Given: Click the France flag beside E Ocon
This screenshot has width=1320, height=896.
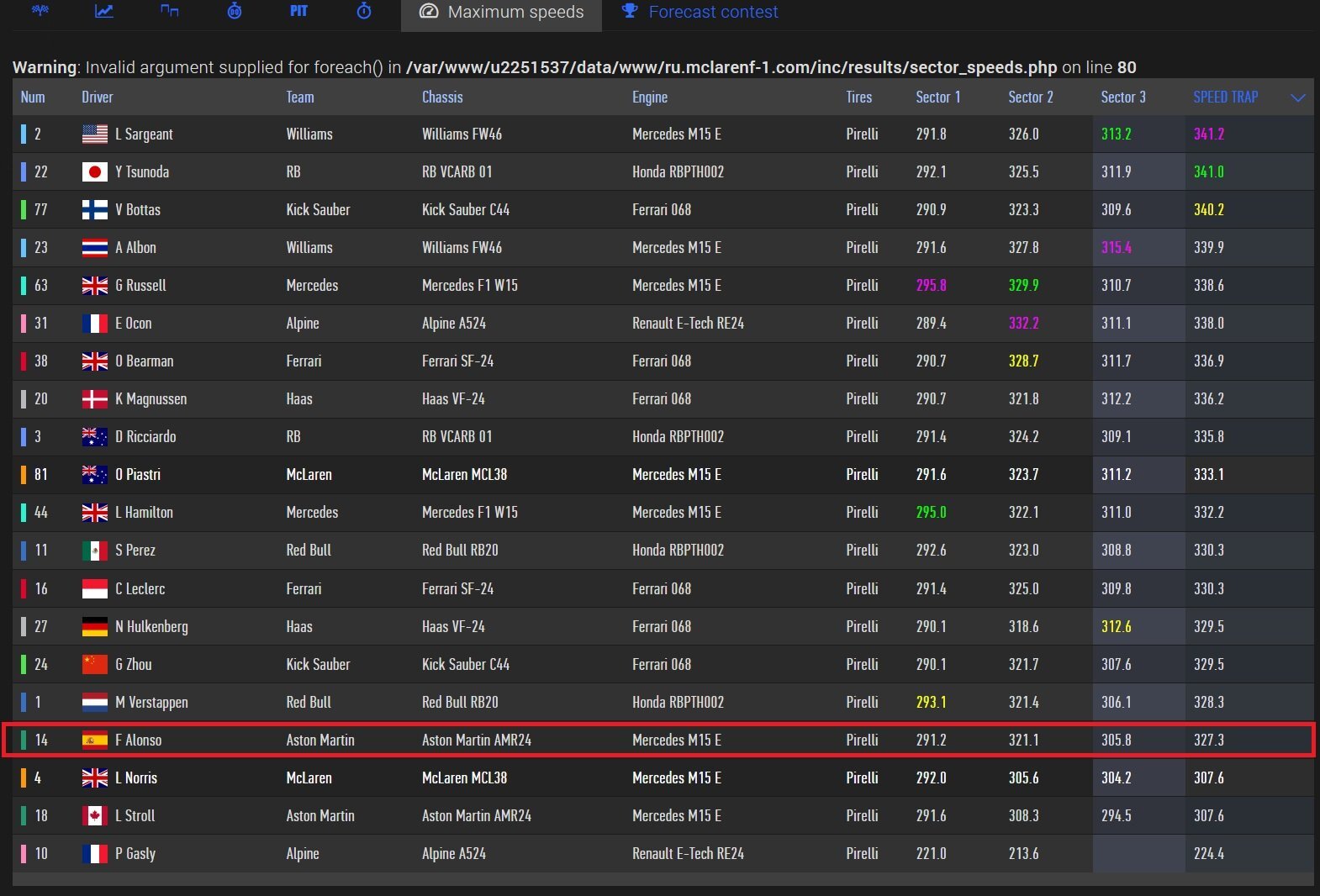Looking at the screenshot, I should [x=94, y=323].
